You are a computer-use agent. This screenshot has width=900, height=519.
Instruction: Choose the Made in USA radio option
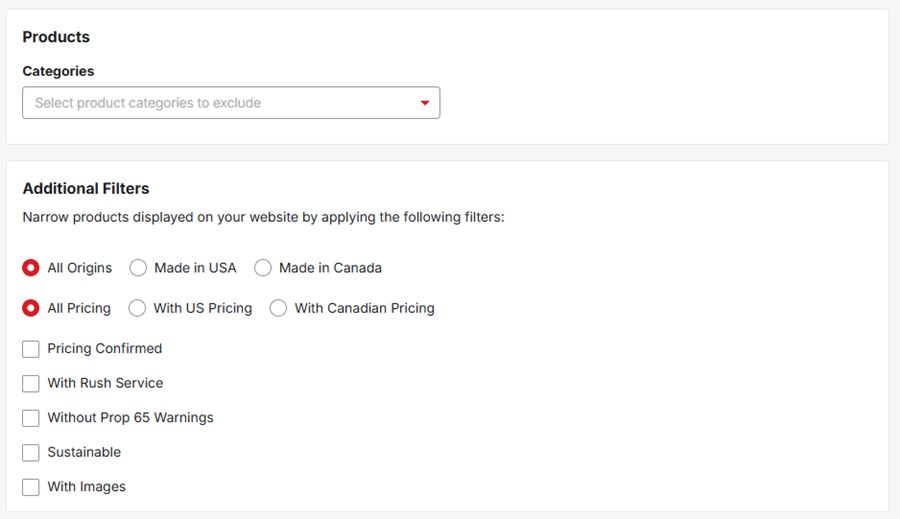point(138,268)
